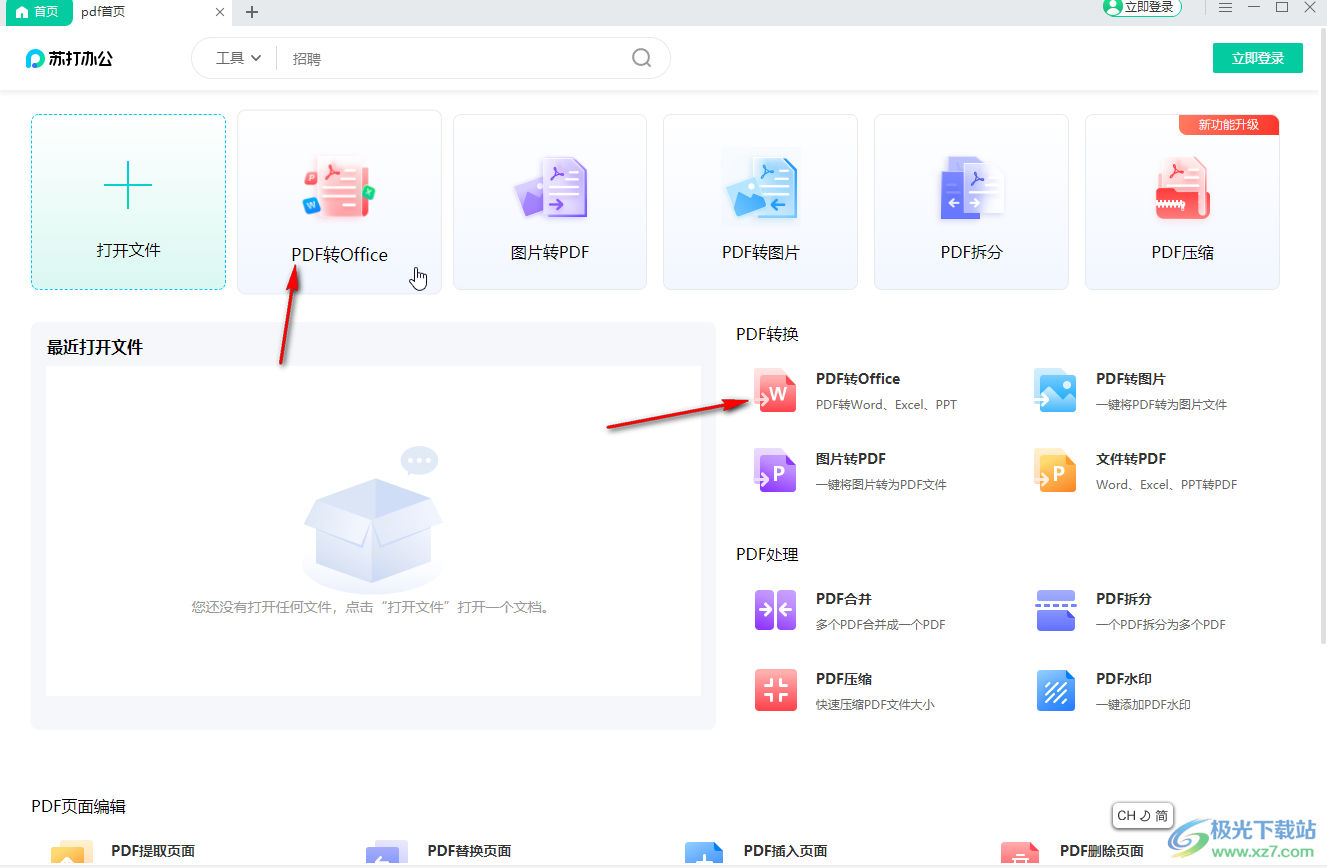Open the PDF压缩 top card
The width and height of the screenshot is (1327, 868).
point(1182,202)
